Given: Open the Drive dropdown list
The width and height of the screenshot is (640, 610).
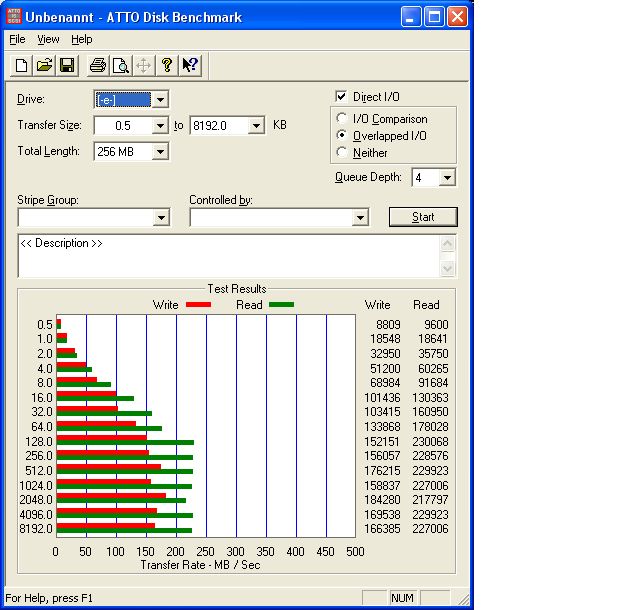Looking at the screenshot, I should pyautogui.click(x=160, y=100).
